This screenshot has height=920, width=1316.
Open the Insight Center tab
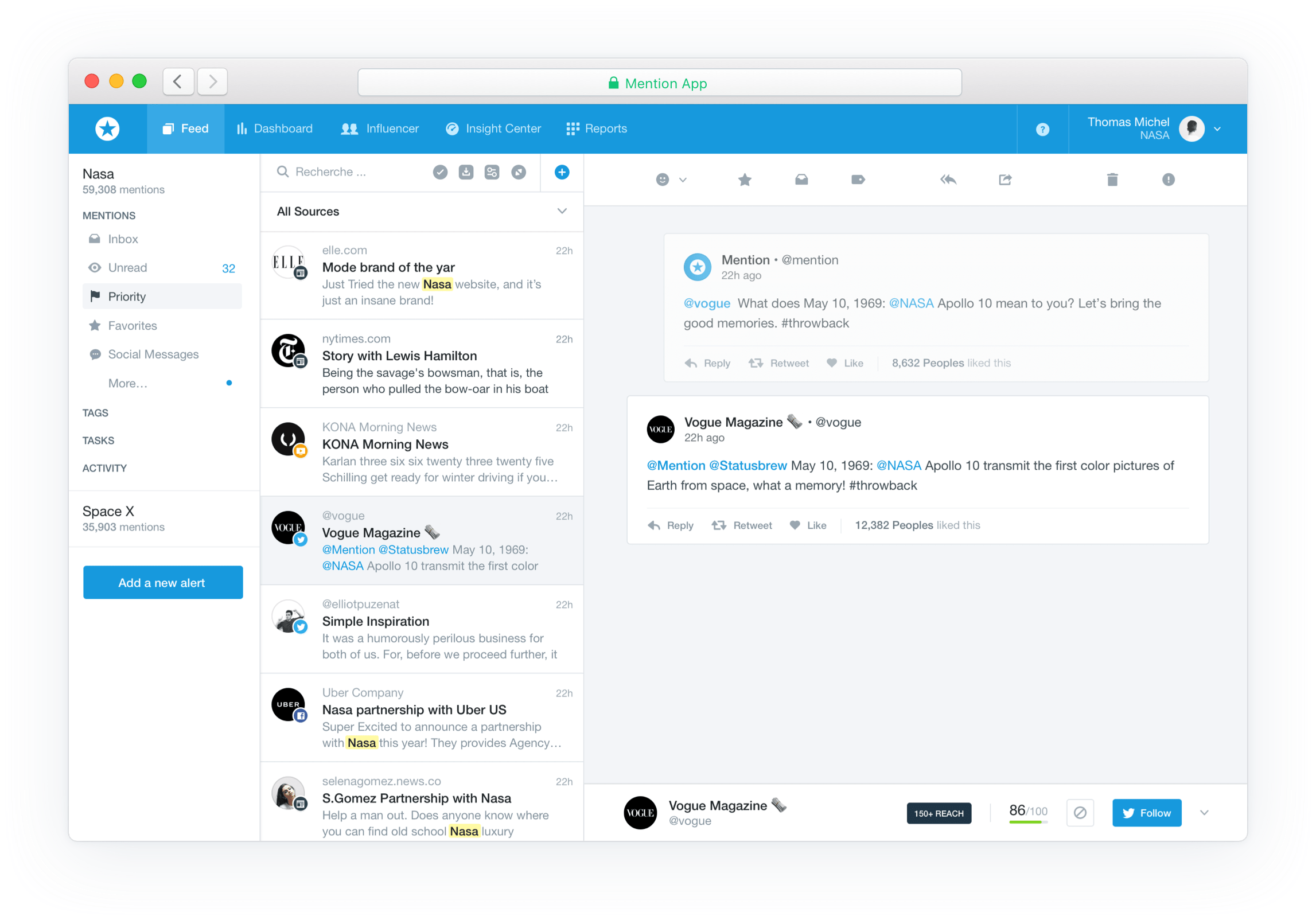click(x=493, y=128)
